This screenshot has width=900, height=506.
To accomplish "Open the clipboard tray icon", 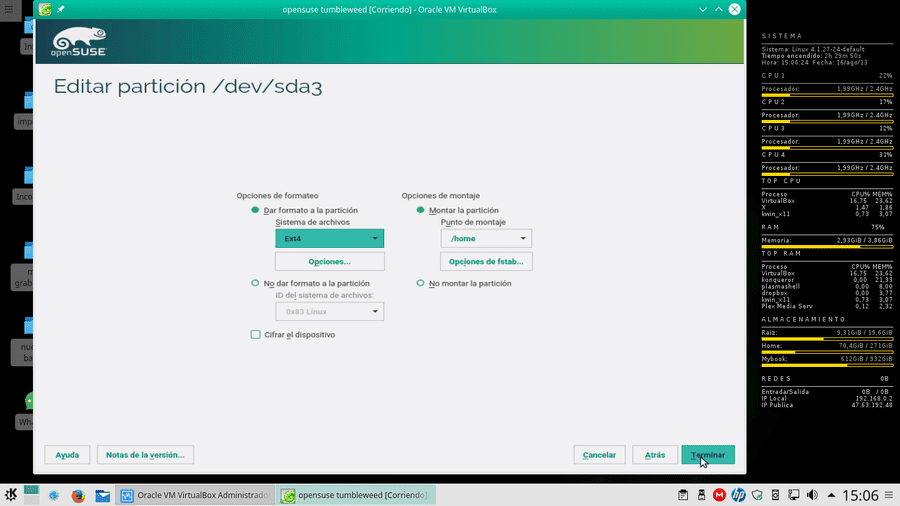I will (x=682, y=495).
